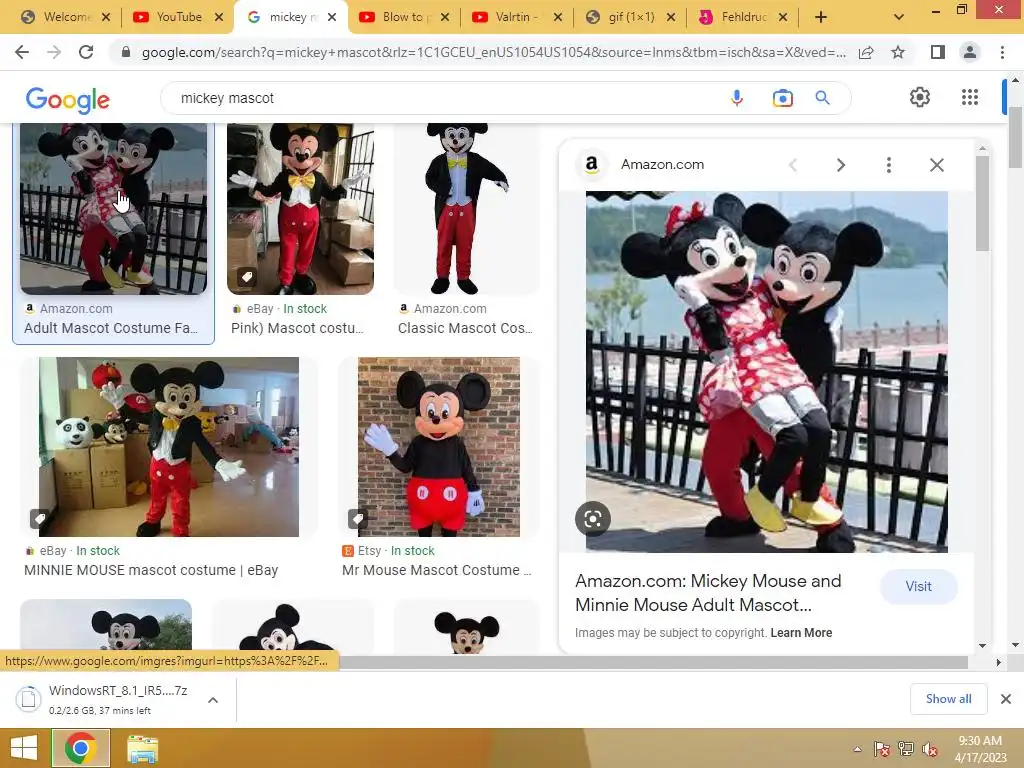The height and width of the screenshot is (768, 1024).
Task: Show next image in preview panel
Action: [840, 165]
